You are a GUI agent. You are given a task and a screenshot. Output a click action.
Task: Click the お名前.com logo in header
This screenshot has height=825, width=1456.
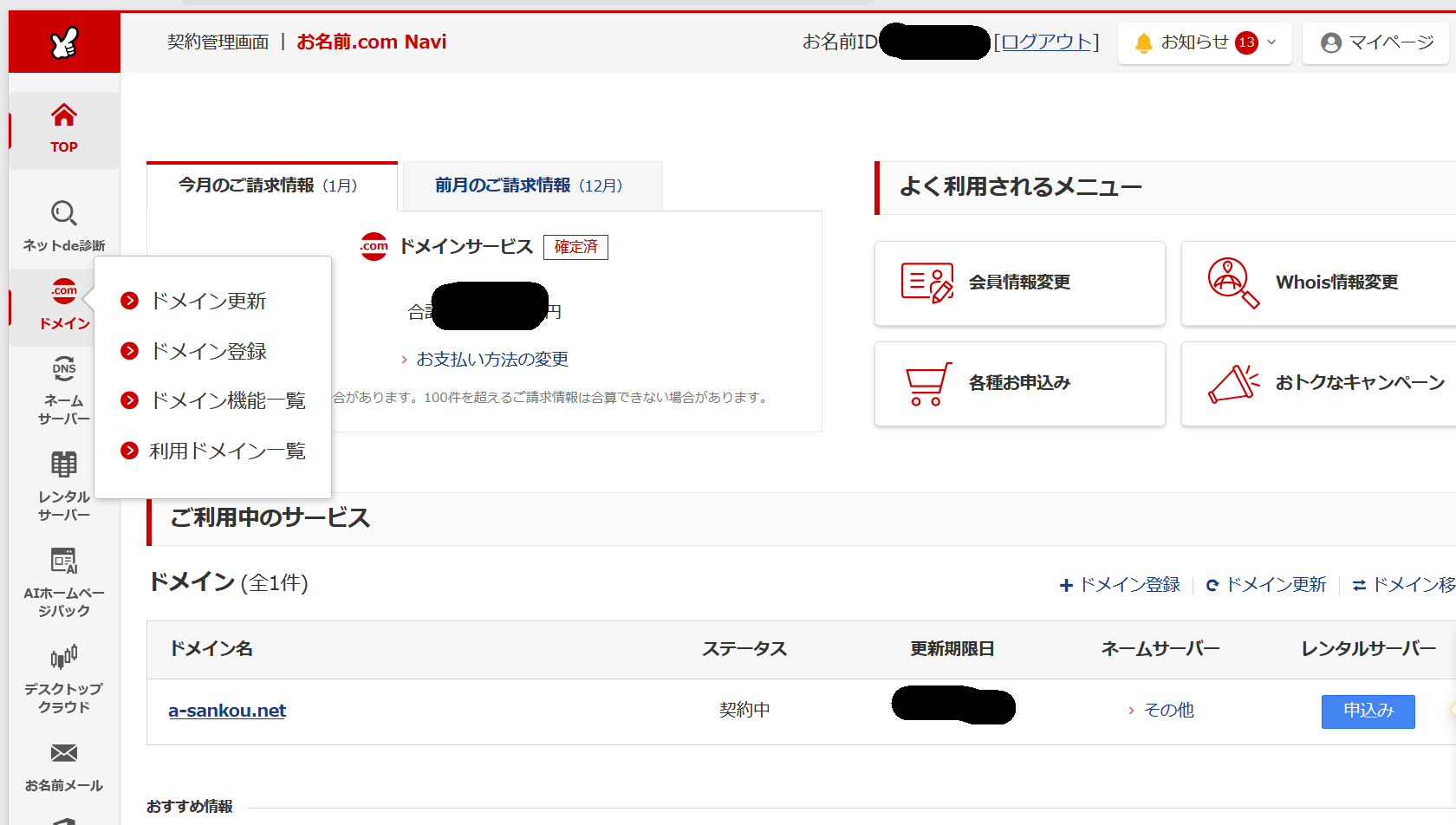64,42
